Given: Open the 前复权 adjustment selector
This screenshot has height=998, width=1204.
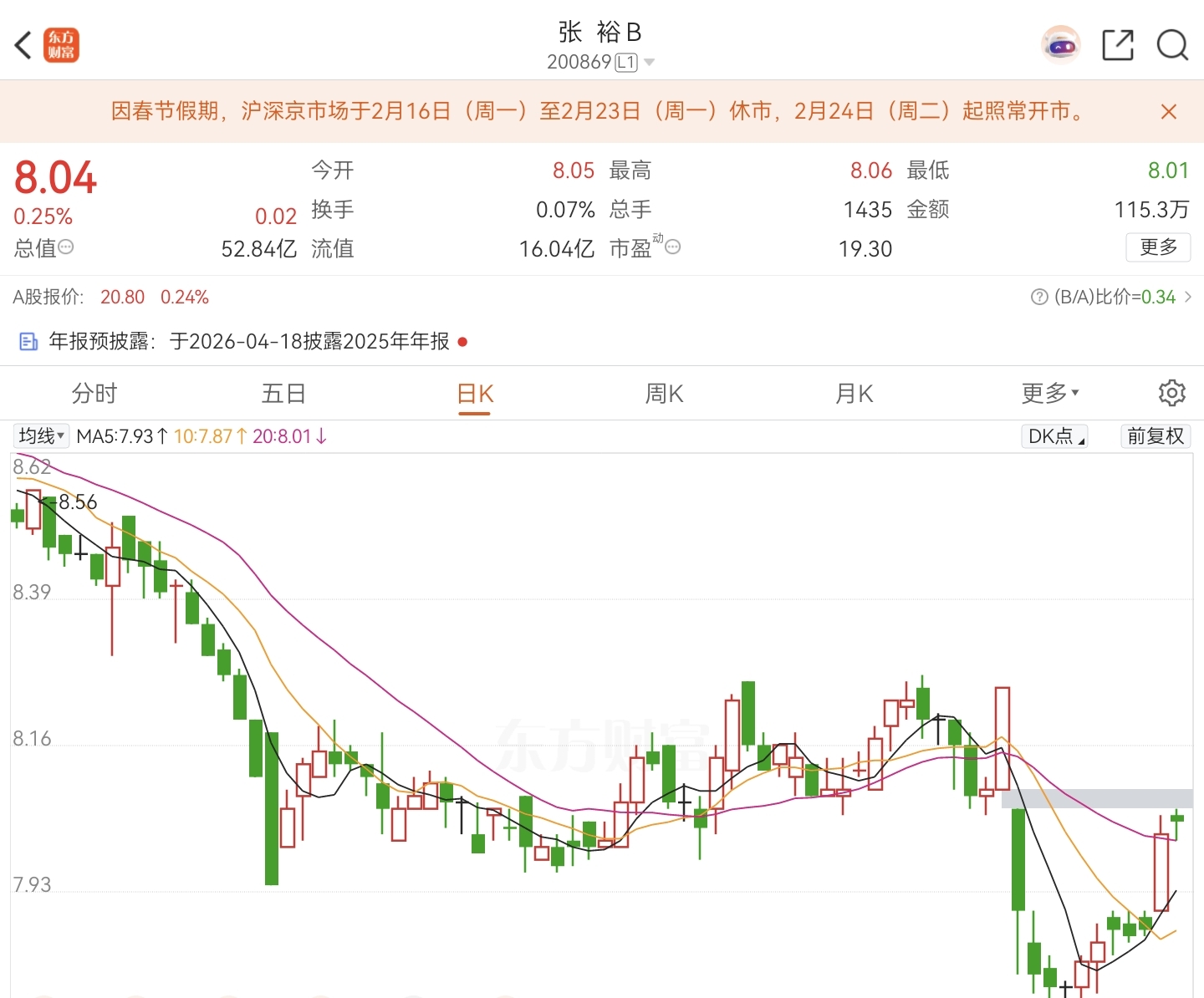Looking at the screenshot, I should 1156,435.
